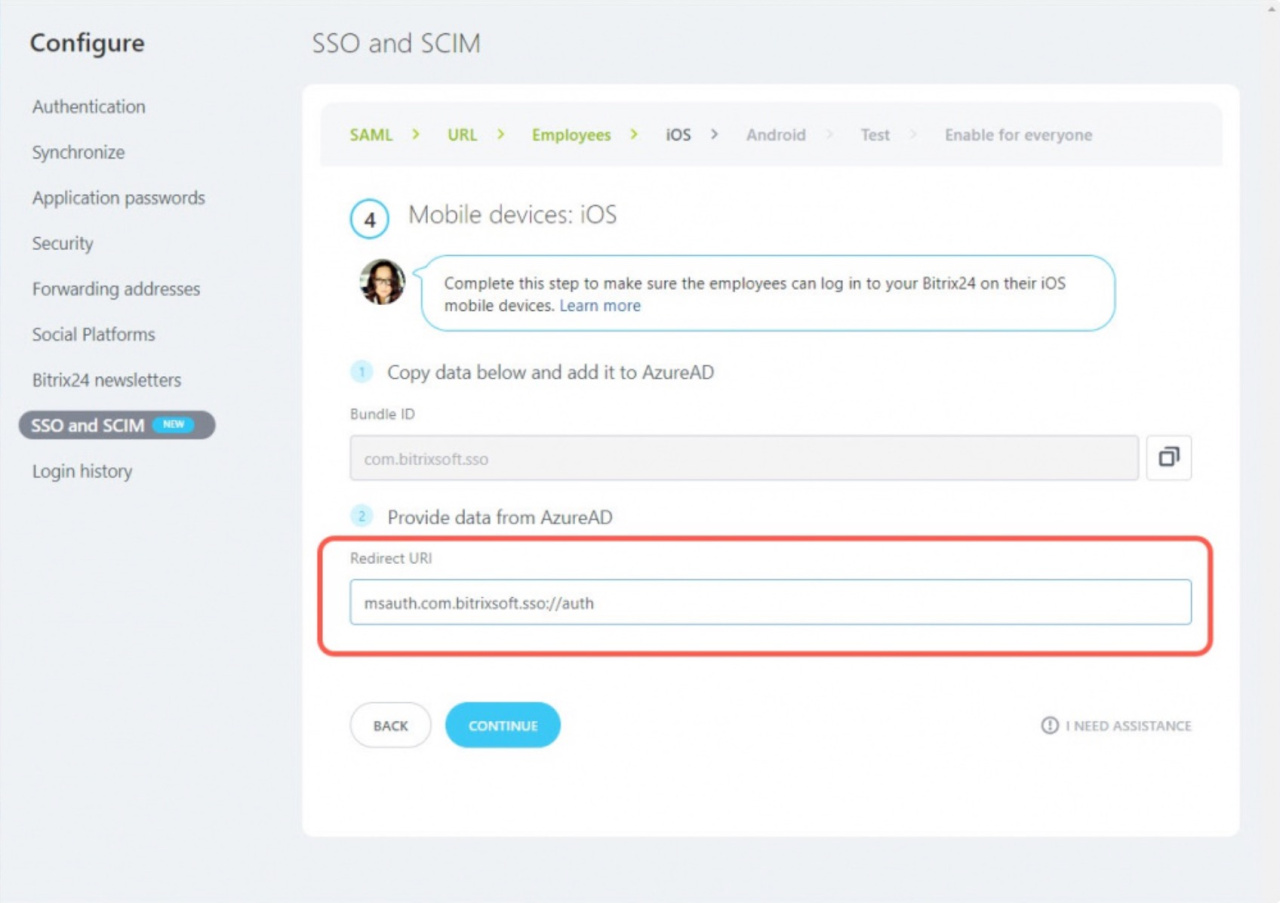Open Synchronize in the sidebar

(78, 153)
